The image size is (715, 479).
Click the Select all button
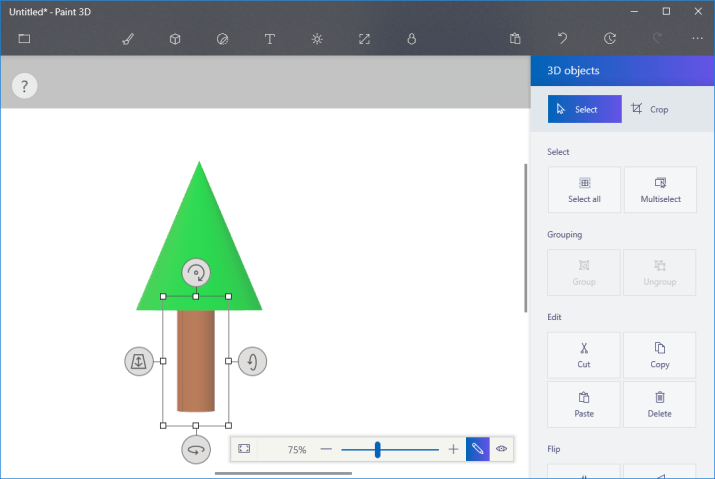584,190
